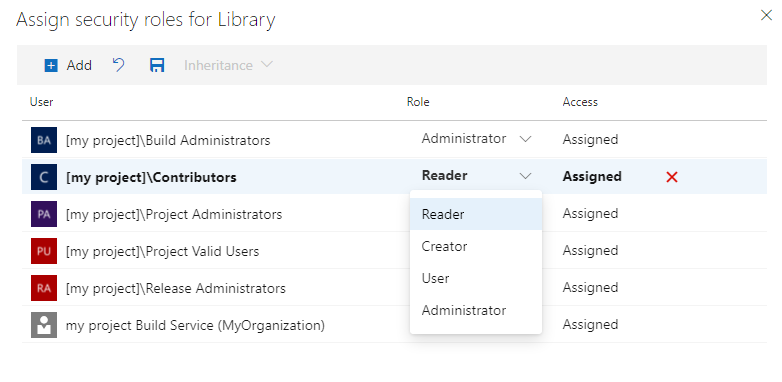Click the Assign security roles for Library title
The width and height of the screenshot is (782, 382).
pos(146,20)
